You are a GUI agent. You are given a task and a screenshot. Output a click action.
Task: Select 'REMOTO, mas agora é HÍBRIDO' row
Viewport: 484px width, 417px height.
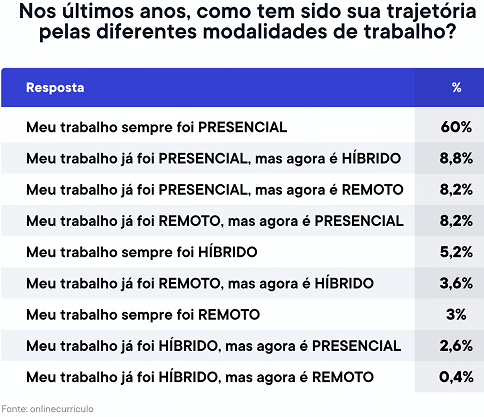[x=242, y=283]
